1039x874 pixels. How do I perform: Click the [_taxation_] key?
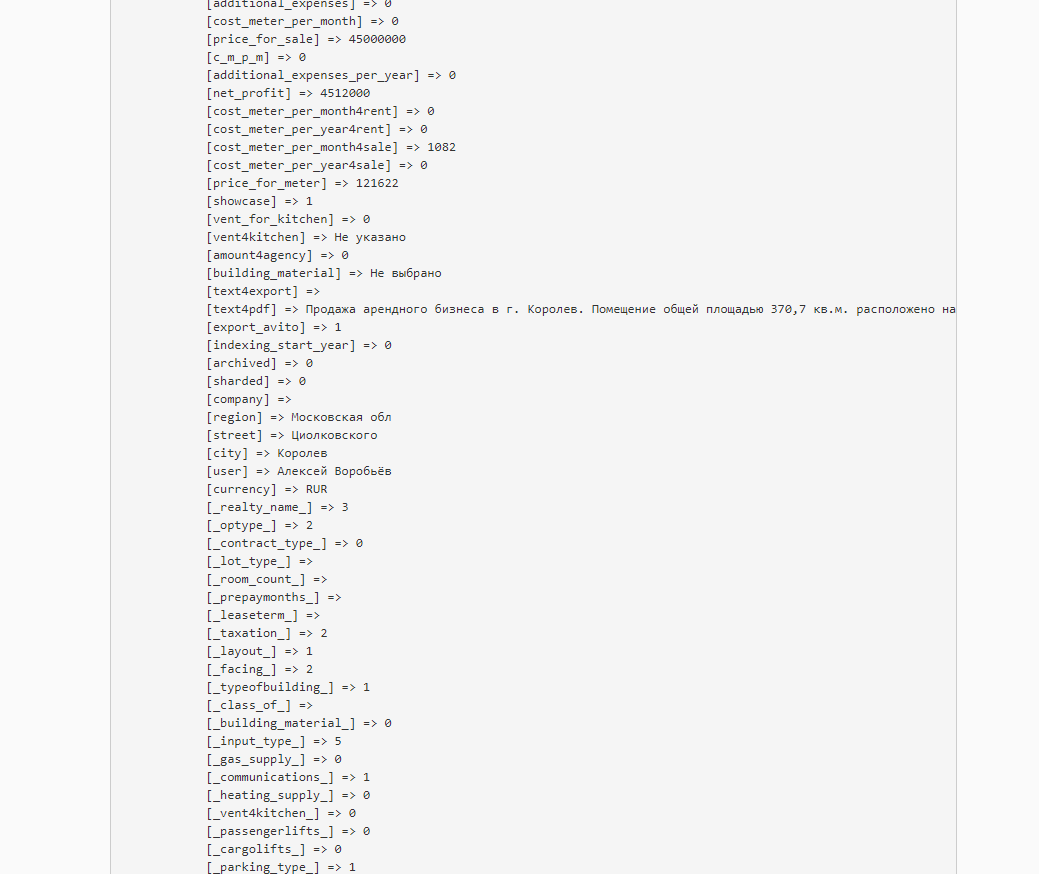(x=248, y=633)
